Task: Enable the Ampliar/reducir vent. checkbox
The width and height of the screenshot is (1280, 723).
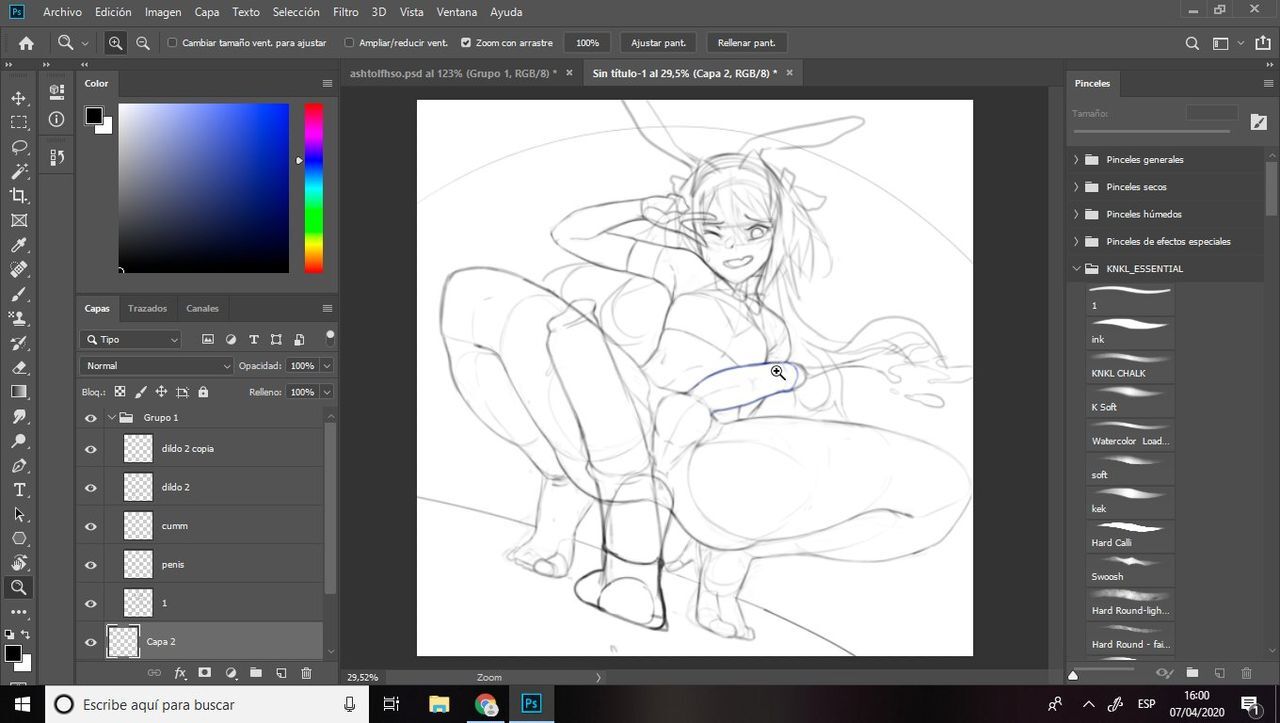Action: 349,43
